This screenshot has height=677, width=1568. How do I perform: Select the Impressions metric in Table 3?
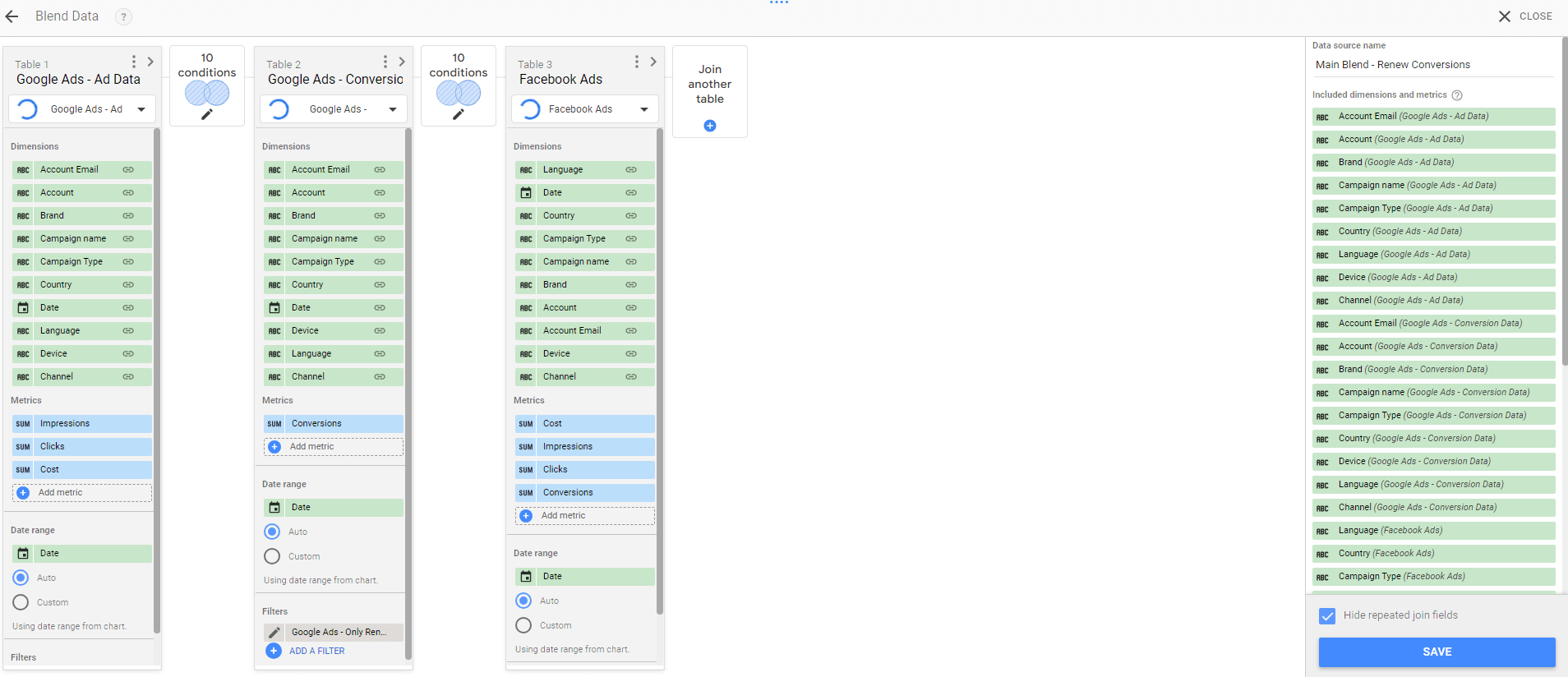pos(585,447)
